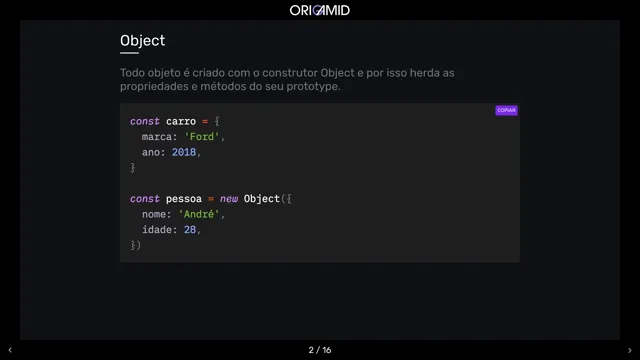Click the nome property key
640x360 pixels.
point(154,214)
